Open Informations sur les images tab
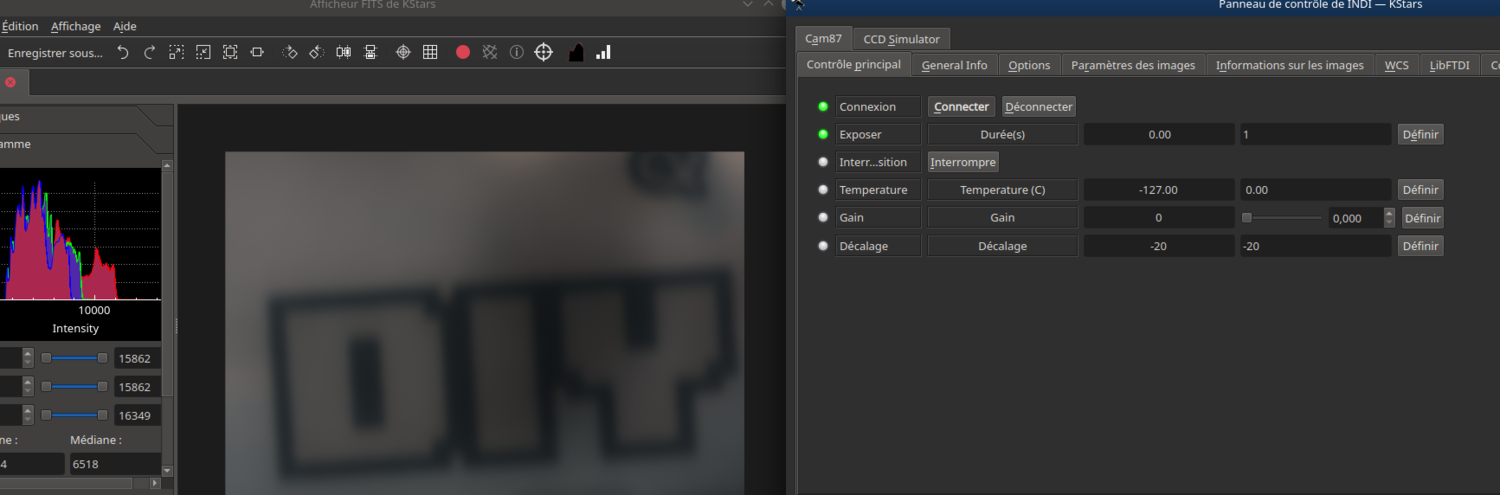The image size is (1500, 495). pos(1290,65)
